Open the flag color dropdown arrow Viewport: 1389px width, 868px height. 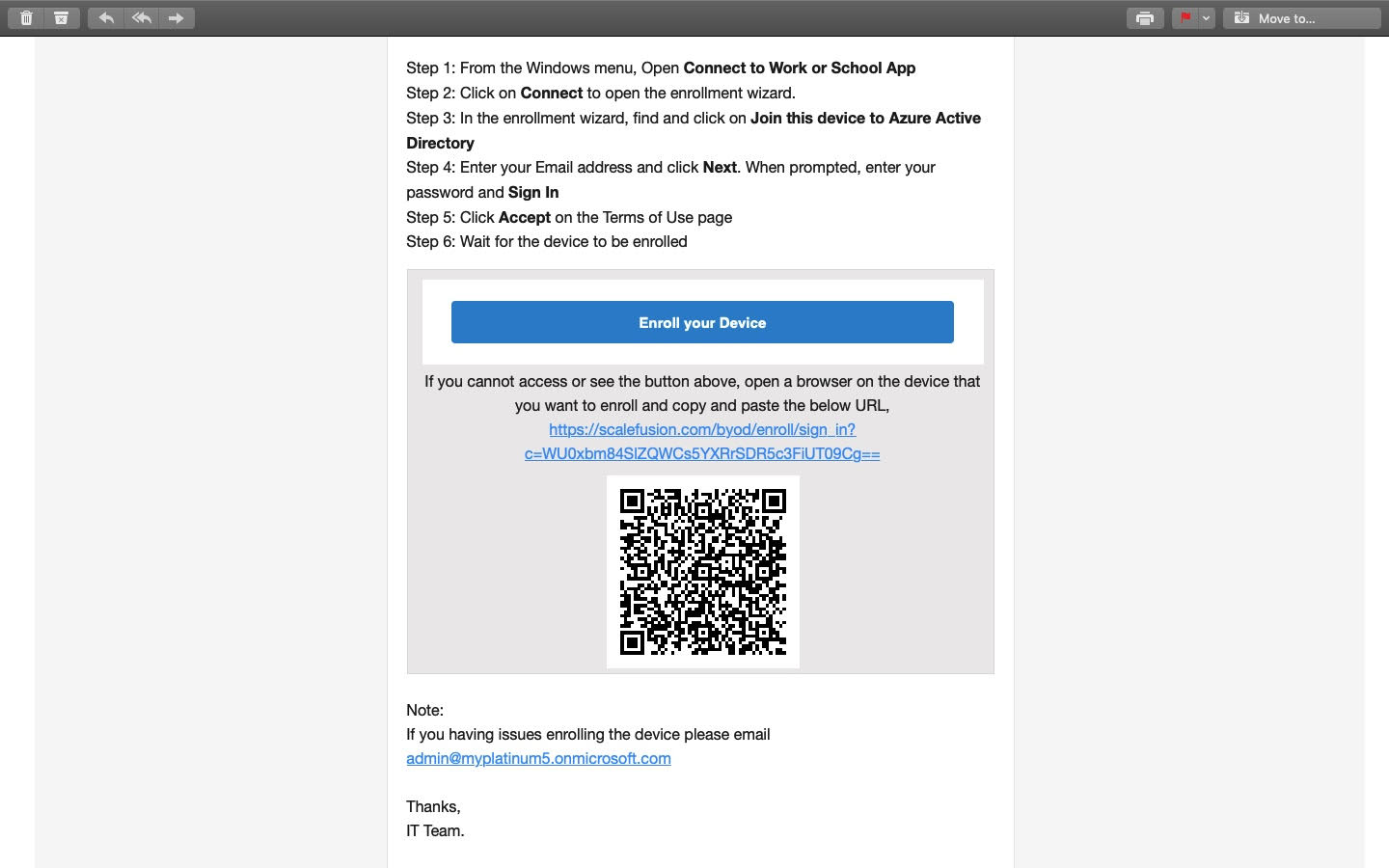pos(1207,18)
